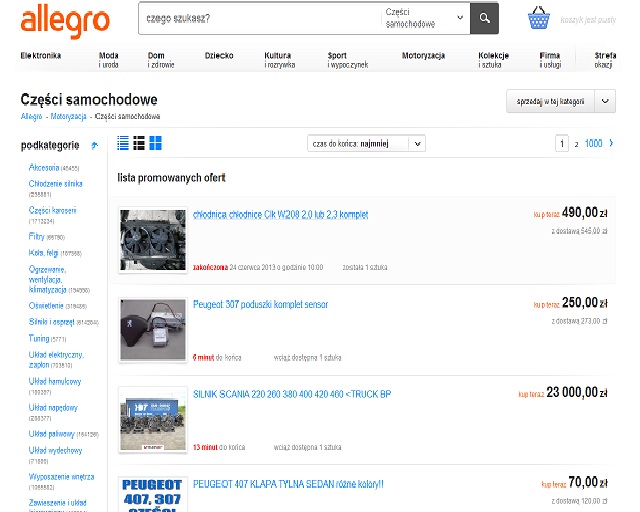Screen dimensions: 640x512
Task: Click the 490,00 zł price
Action: [x=584, y=213]
